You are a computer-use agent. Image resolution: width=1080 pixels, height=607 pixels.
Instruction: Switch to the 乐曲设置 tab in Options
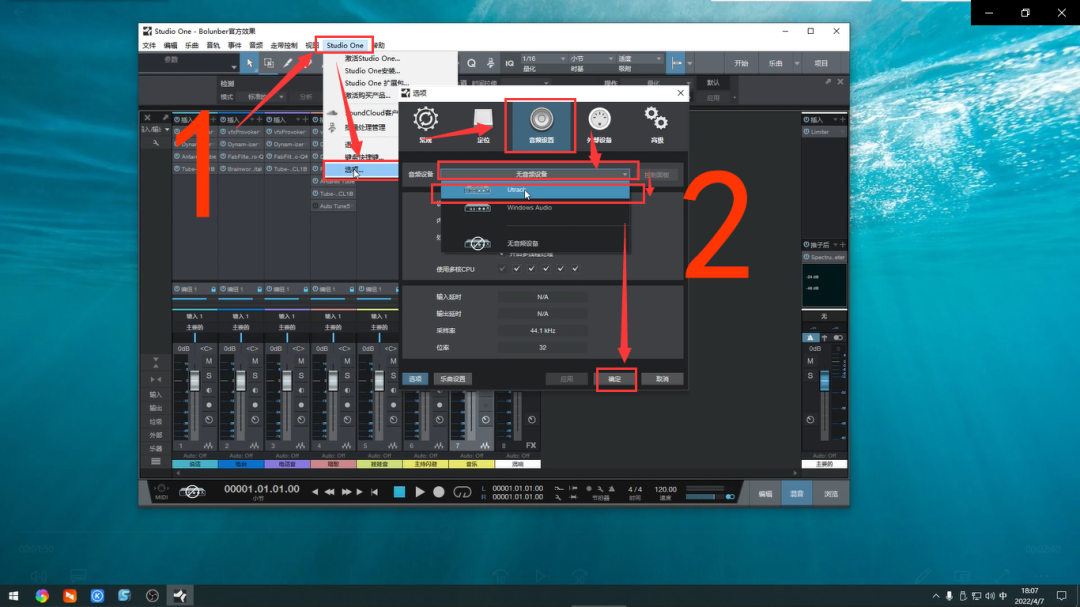pos(453,378)
